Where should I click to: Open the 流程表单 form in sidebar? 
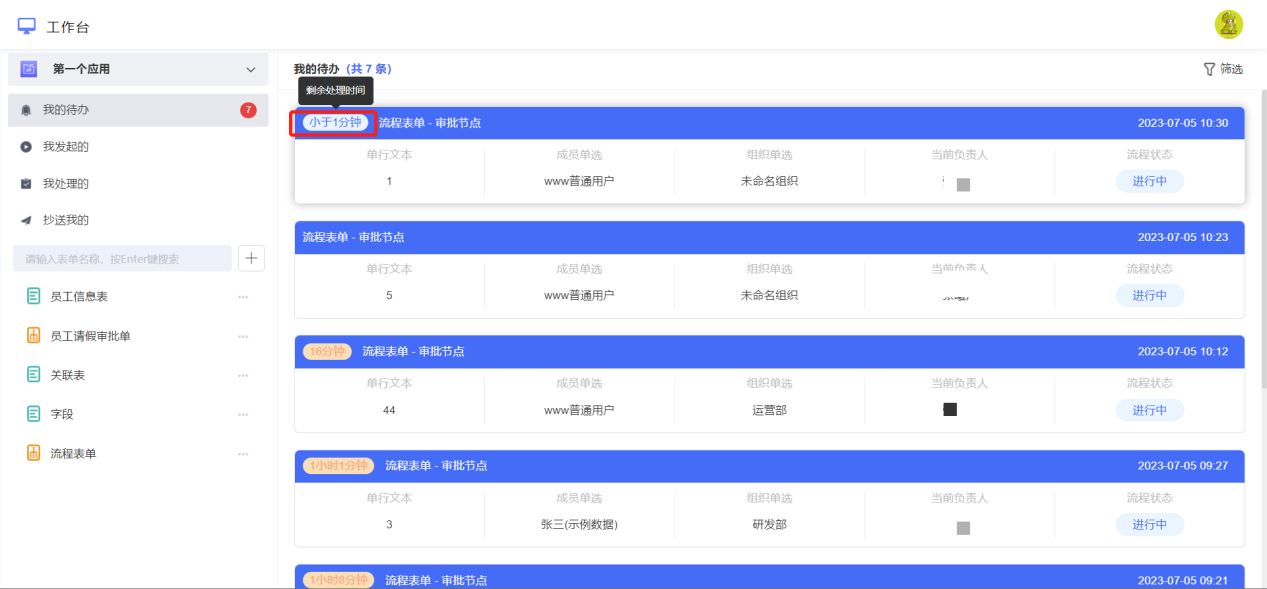point(73,453)
